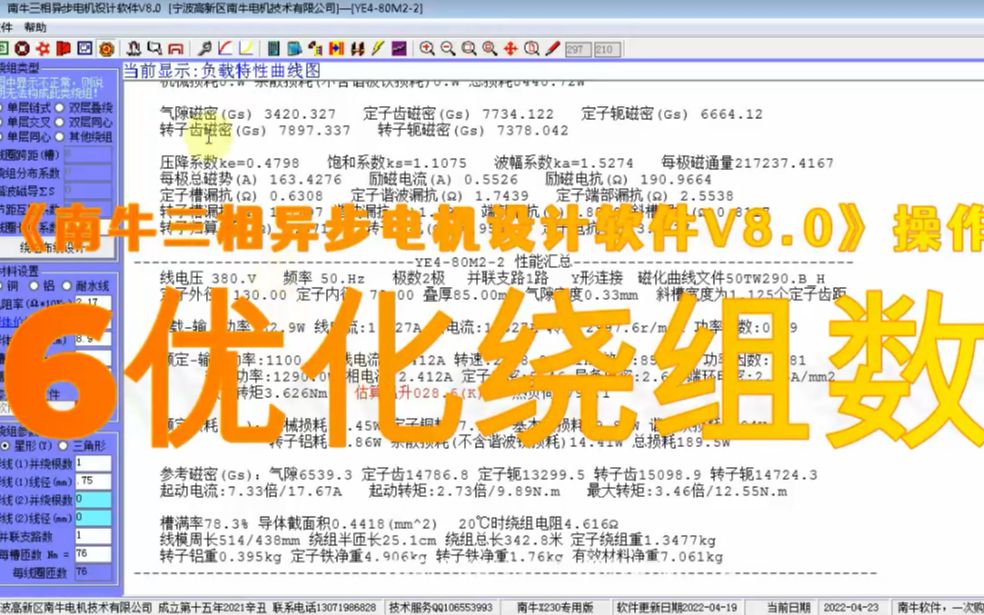Select the zoom in magnifier tool
The height and width of the screenshot is (615, 984).
click(427, 48)
